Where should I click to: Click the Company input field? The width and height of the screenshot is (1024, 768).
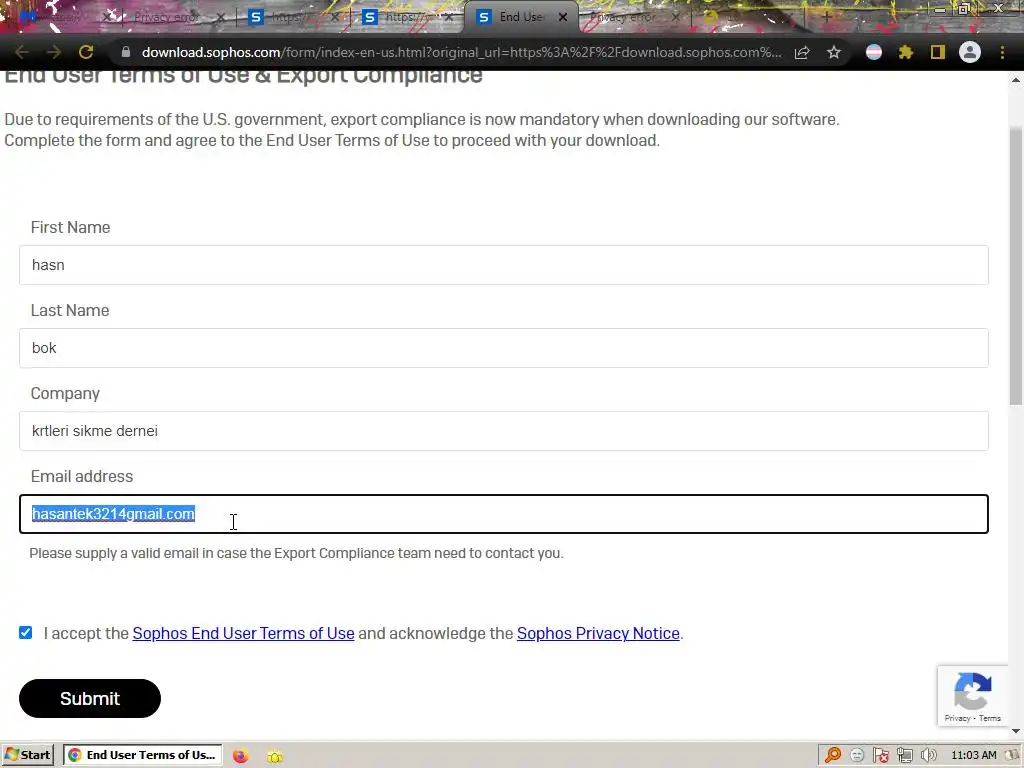coord(504,430)
